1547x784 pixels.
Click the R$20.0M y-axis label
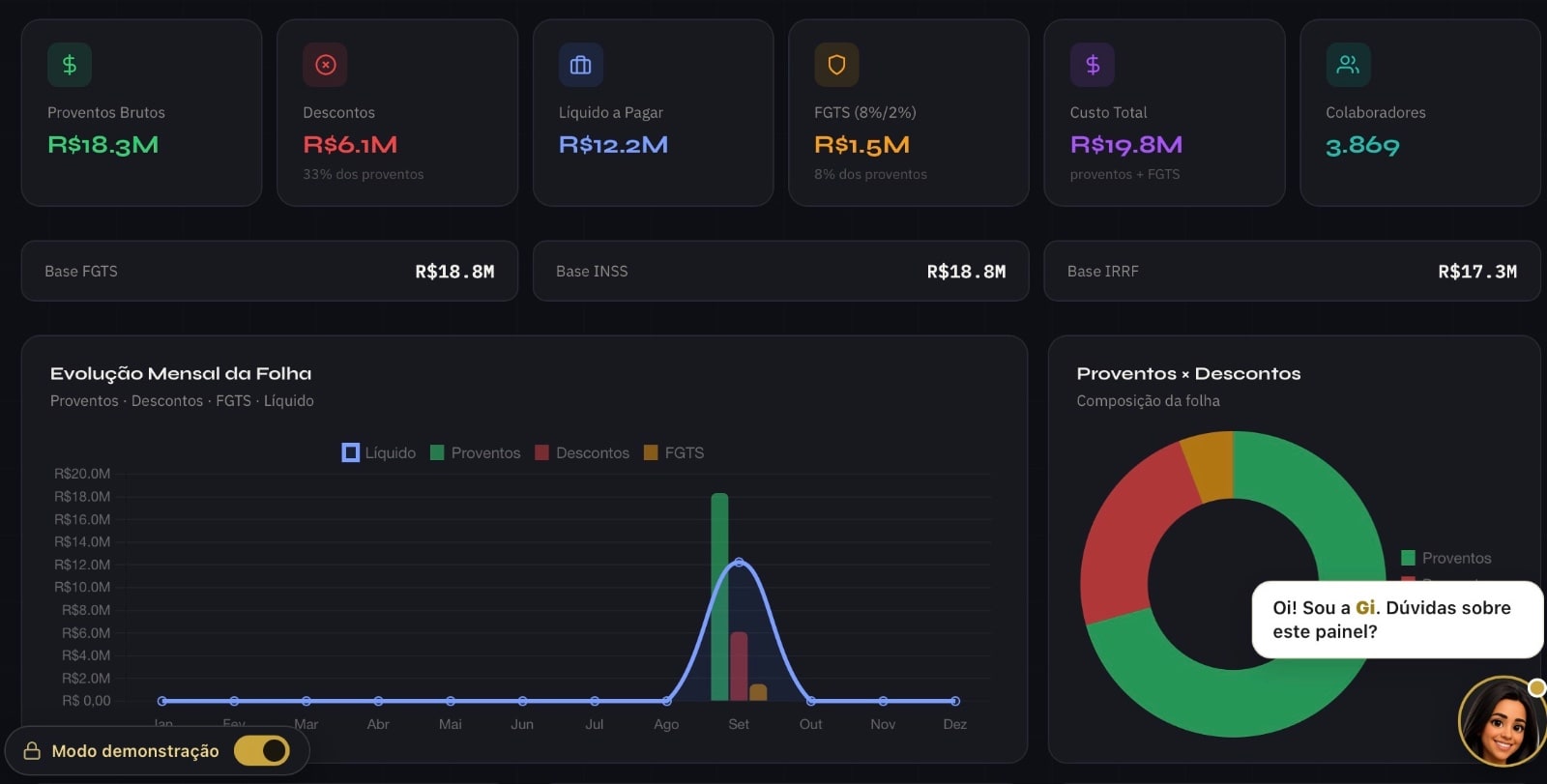pyautogui.click(x=82, y=474)
